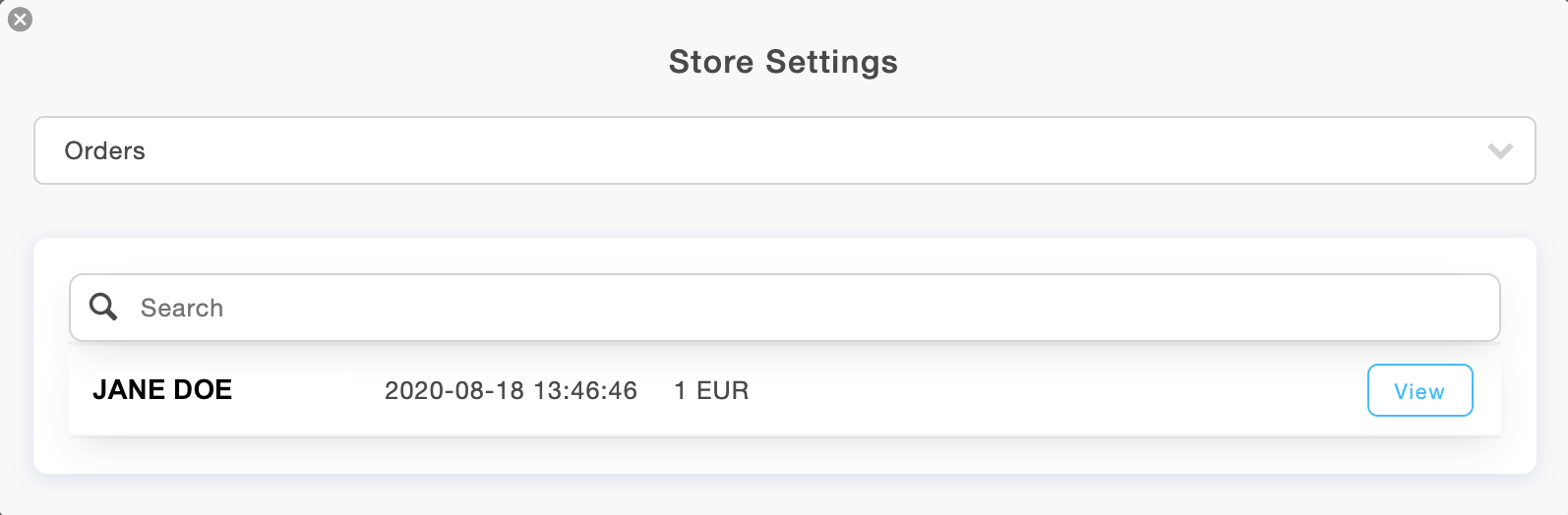1568x515 pixels.
Task: Click the empty middle of Orders selector
Action: 784,150
